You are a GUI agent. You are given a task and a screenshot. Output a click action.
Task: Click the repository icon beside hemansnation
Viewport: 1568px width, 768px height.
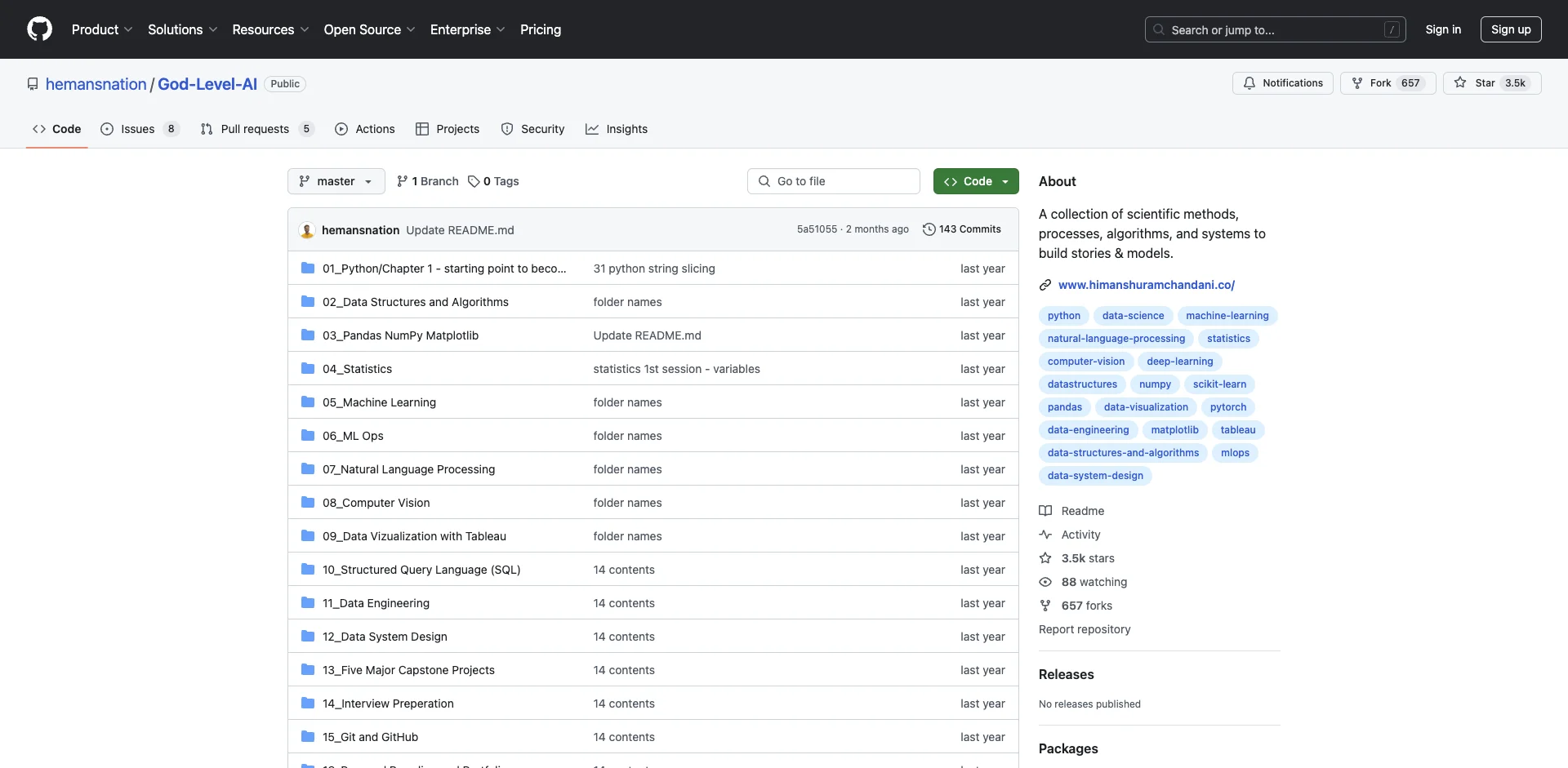pos(33,84)
